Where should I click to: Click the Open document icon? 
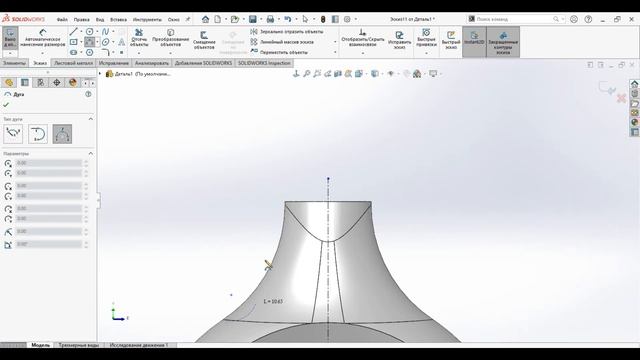(234, 19)
